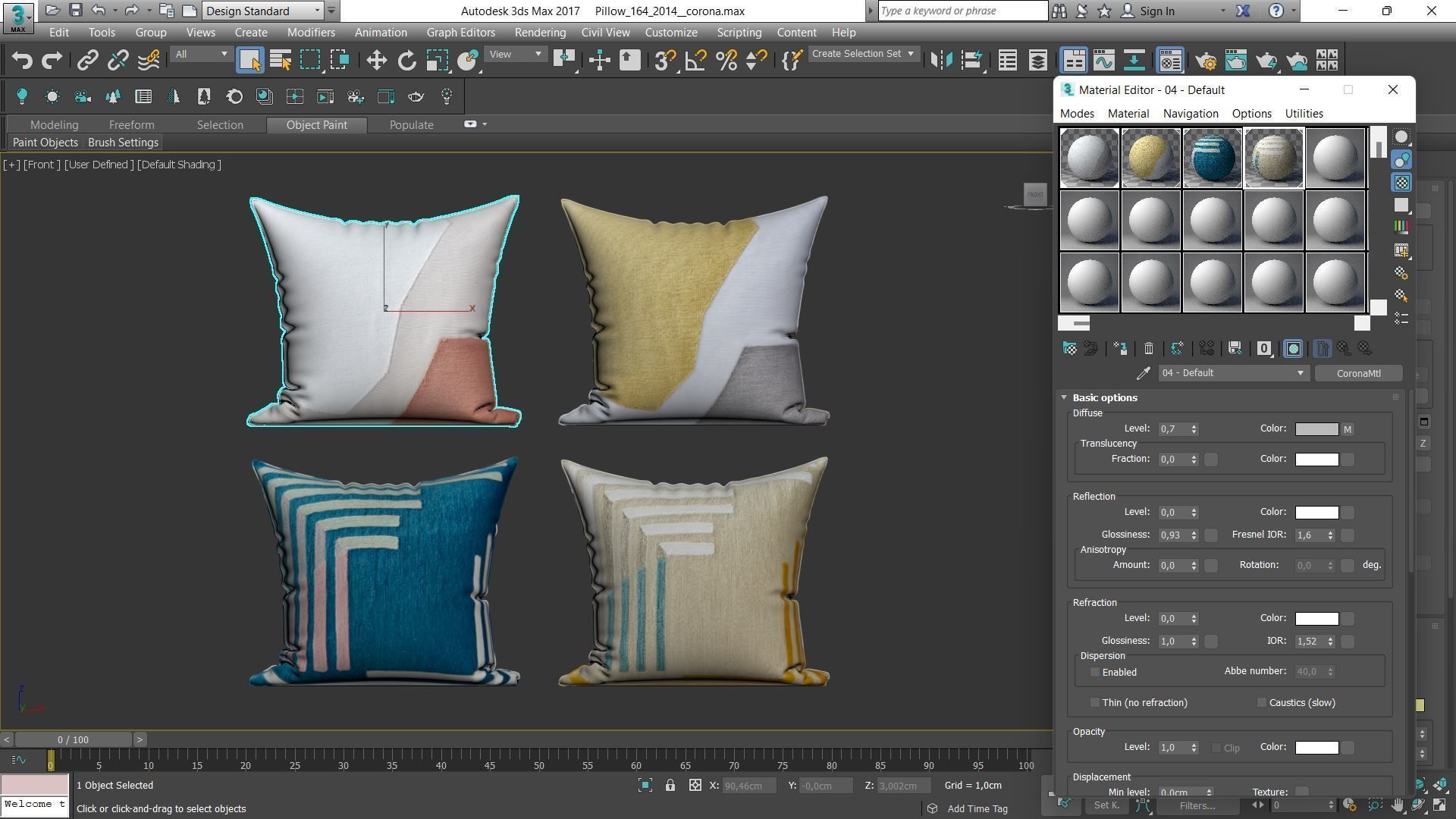Activate Select and Move tool
1456x819 pixels.
tap(376, 61)
